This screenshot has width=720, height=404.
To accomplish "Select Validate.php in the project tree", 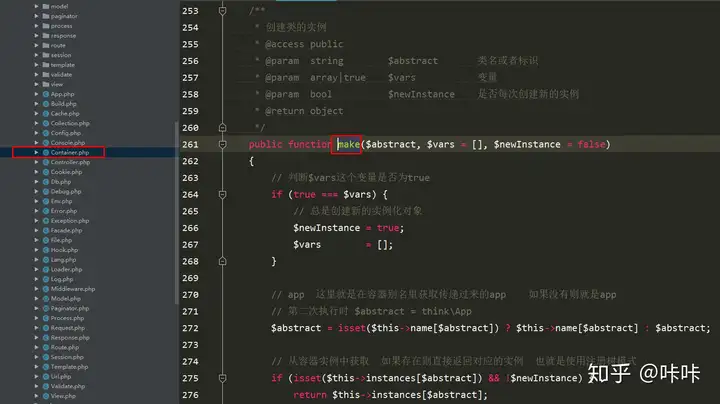I will coord(68,386).
